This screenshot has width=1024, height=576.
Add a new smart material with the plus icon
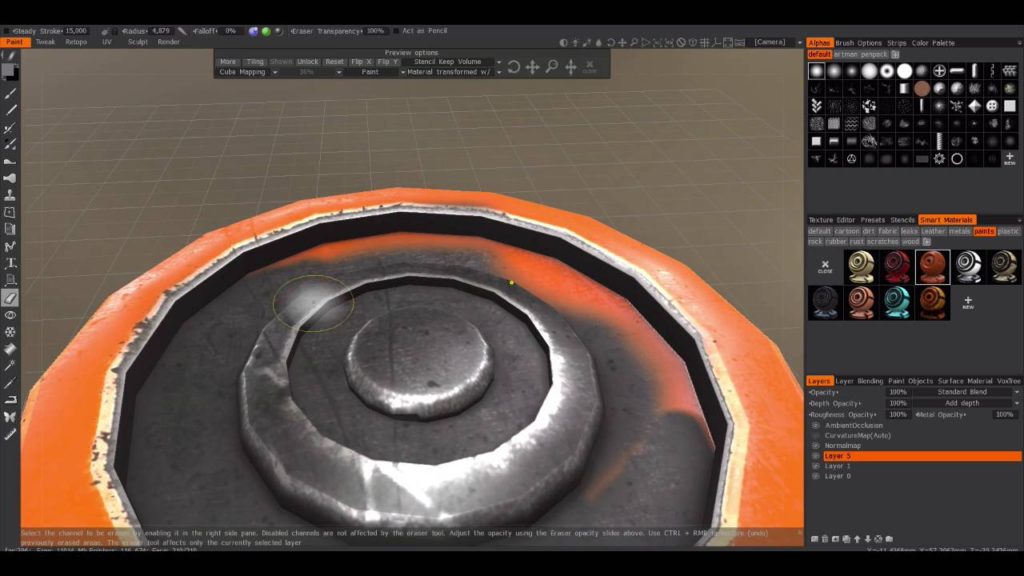tap(967, 300)
